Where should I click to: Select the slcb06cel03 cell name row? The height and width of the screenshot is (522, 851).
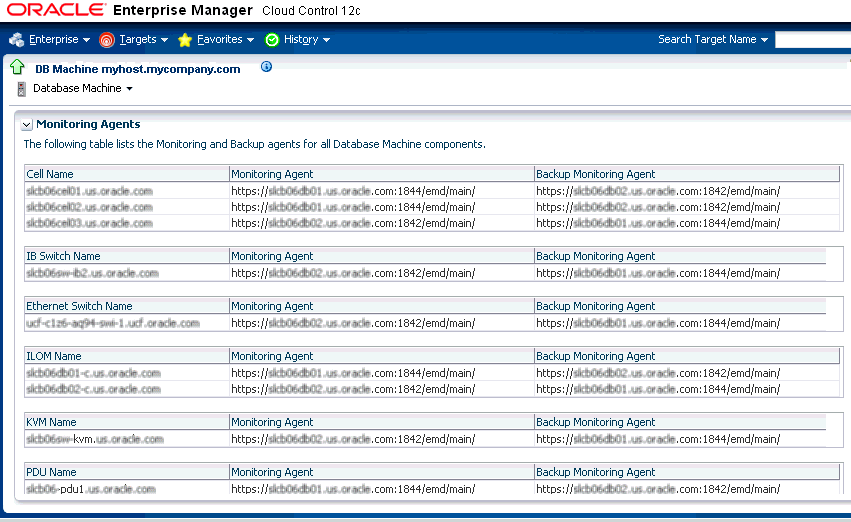pos(90,224)
